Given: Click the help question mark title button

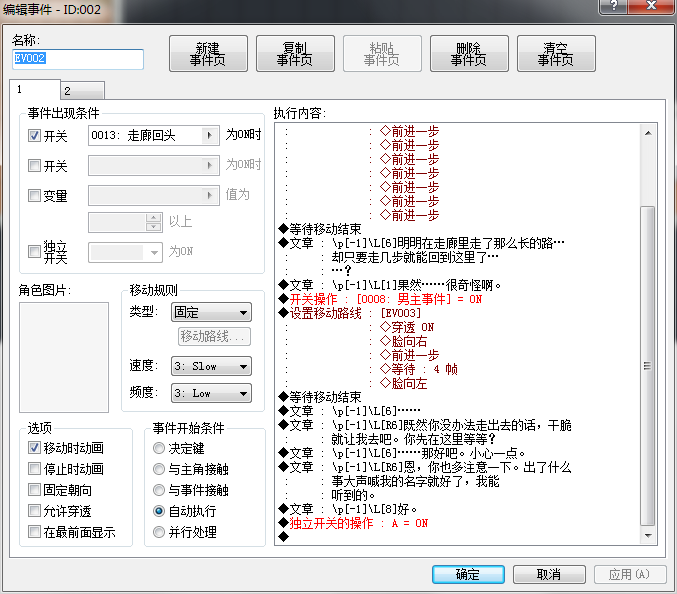Looking at the screenshot, I should 614,6.
